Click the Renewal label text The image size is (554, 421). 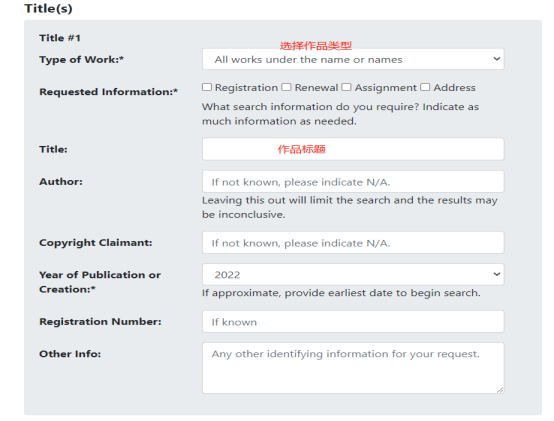(316, 88)
